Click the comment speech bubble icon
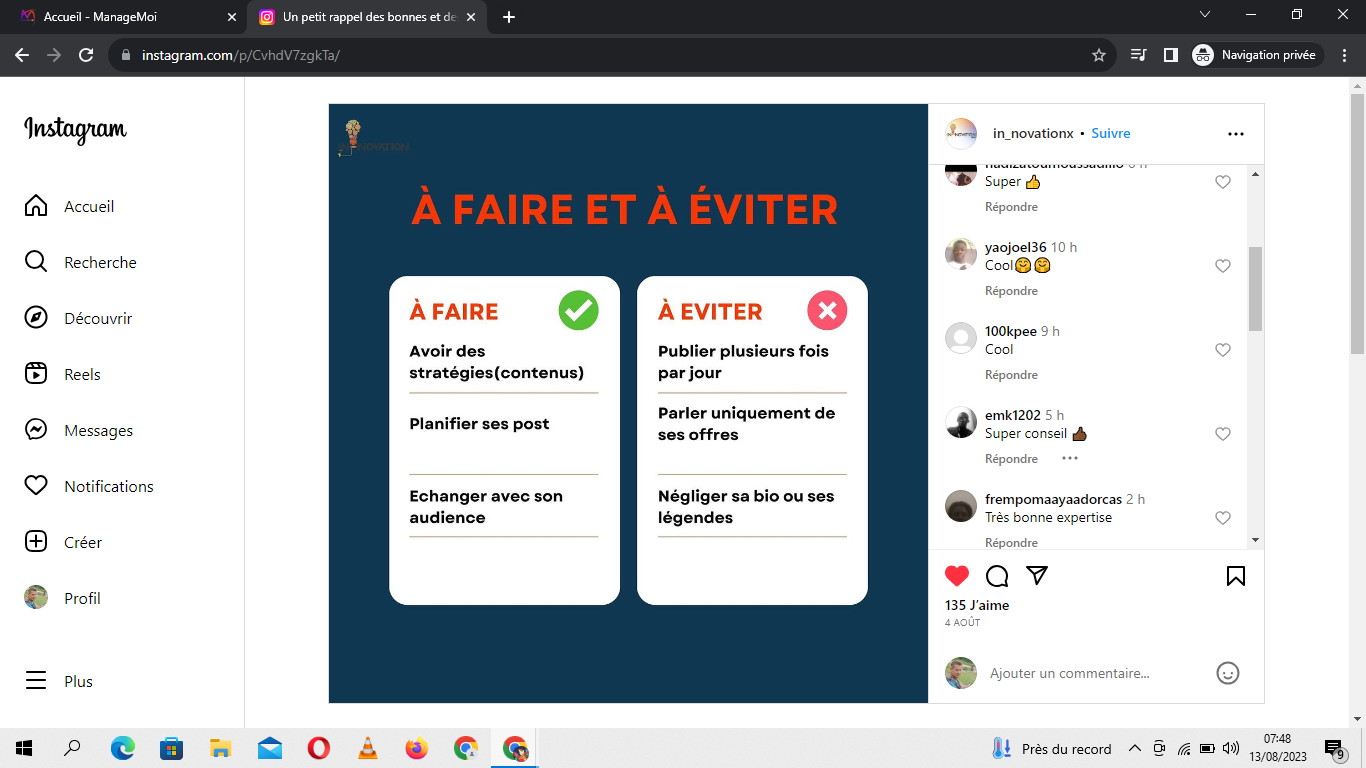 (997, 576)
